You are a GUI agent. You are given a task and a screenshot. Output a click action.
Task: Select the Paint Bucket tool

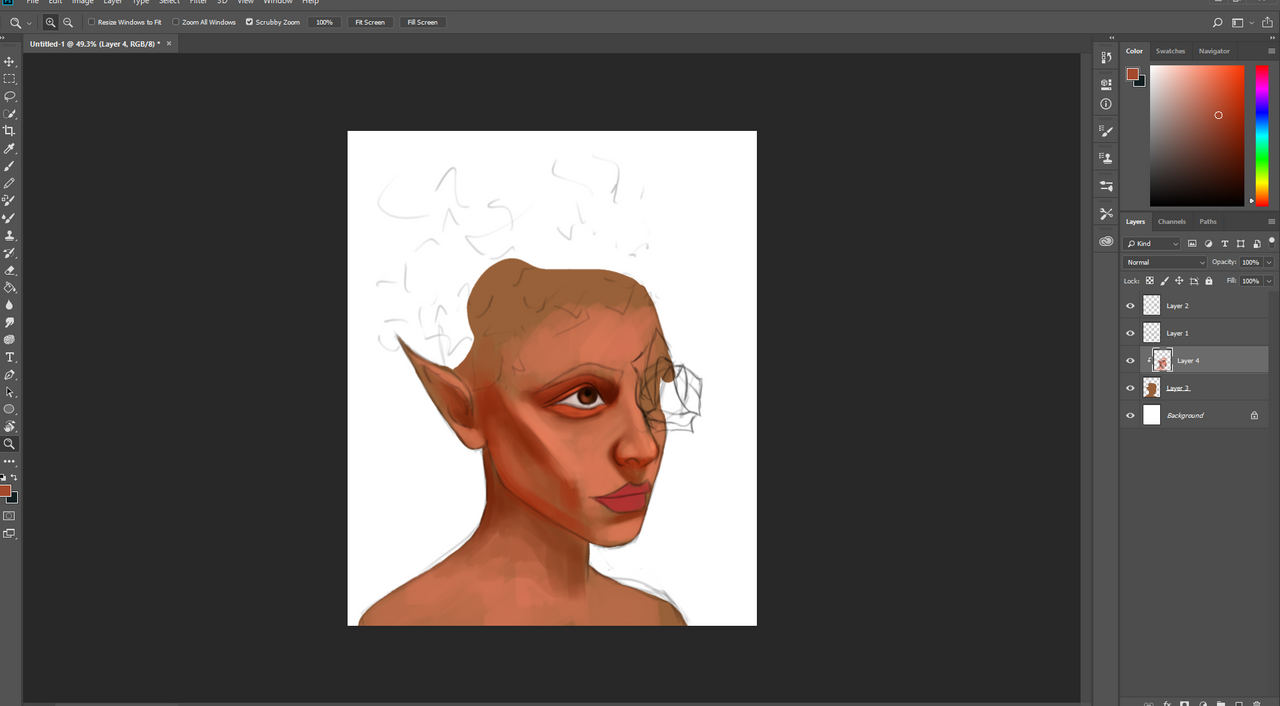click(10, 288)
